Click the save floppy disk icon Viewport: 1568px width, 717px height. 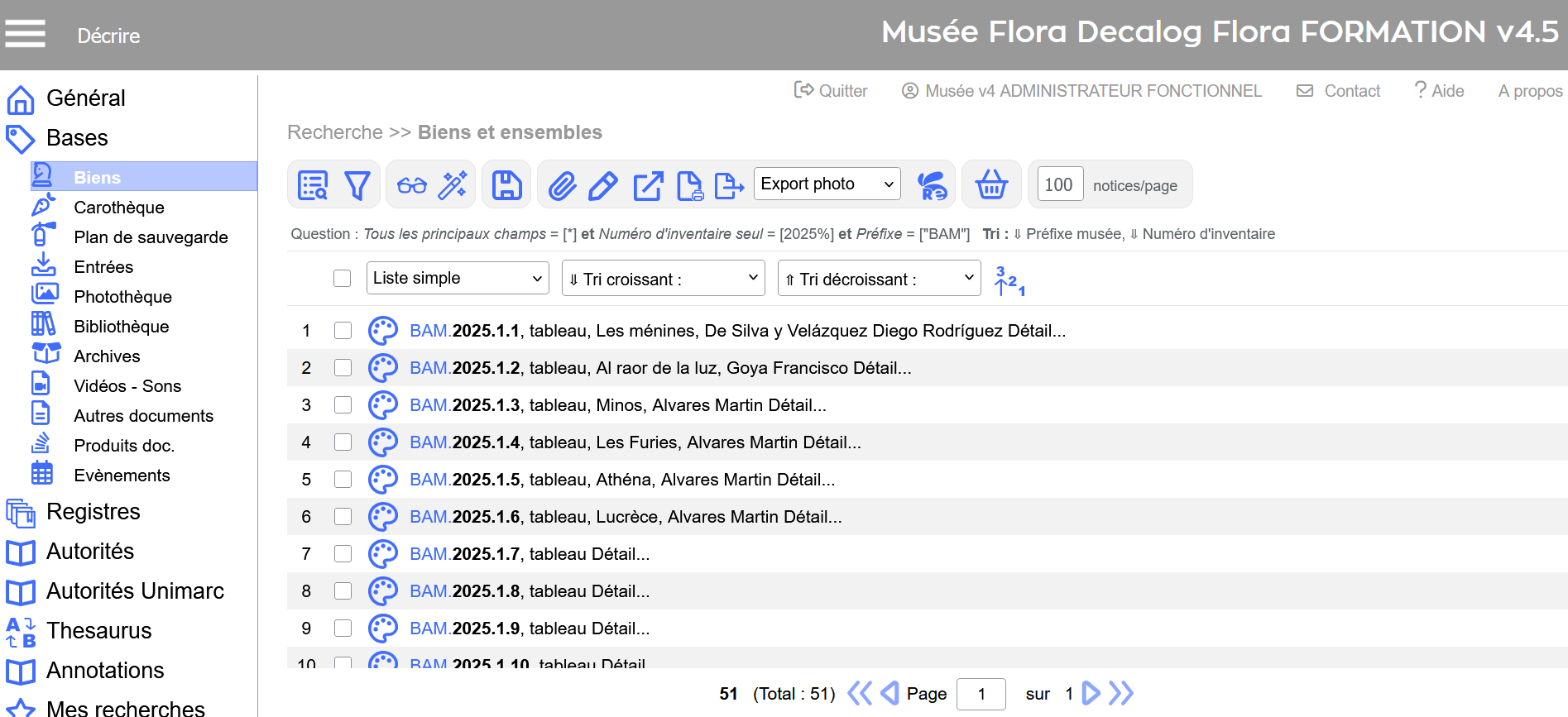[x=506, y=185]
